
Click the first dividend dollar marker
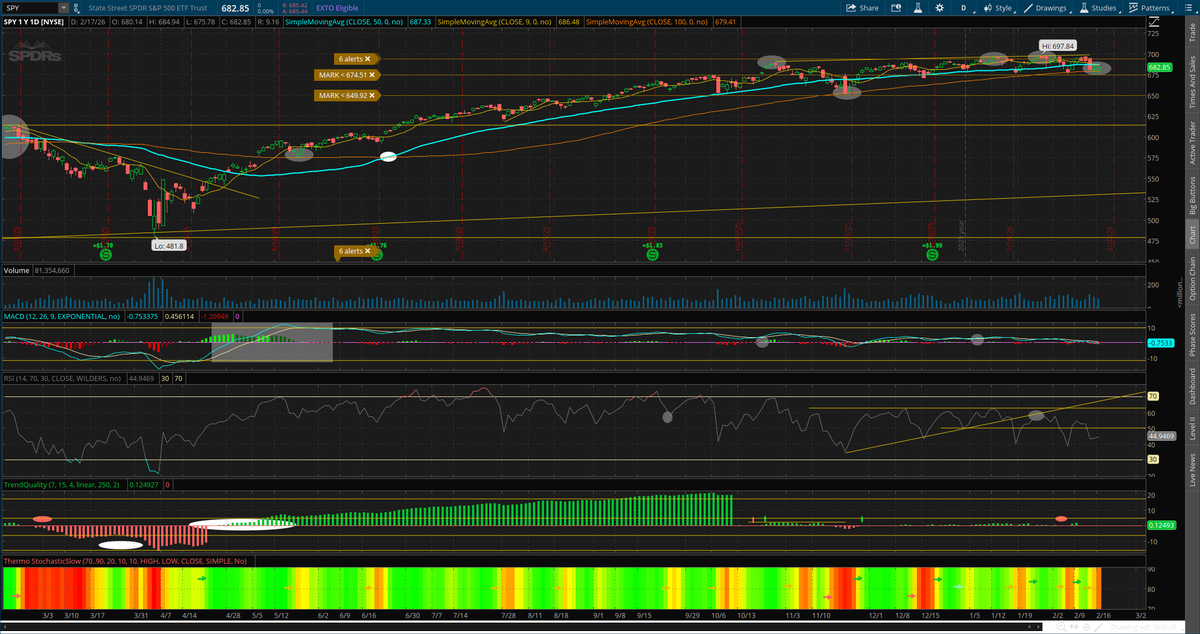point(104,255)
